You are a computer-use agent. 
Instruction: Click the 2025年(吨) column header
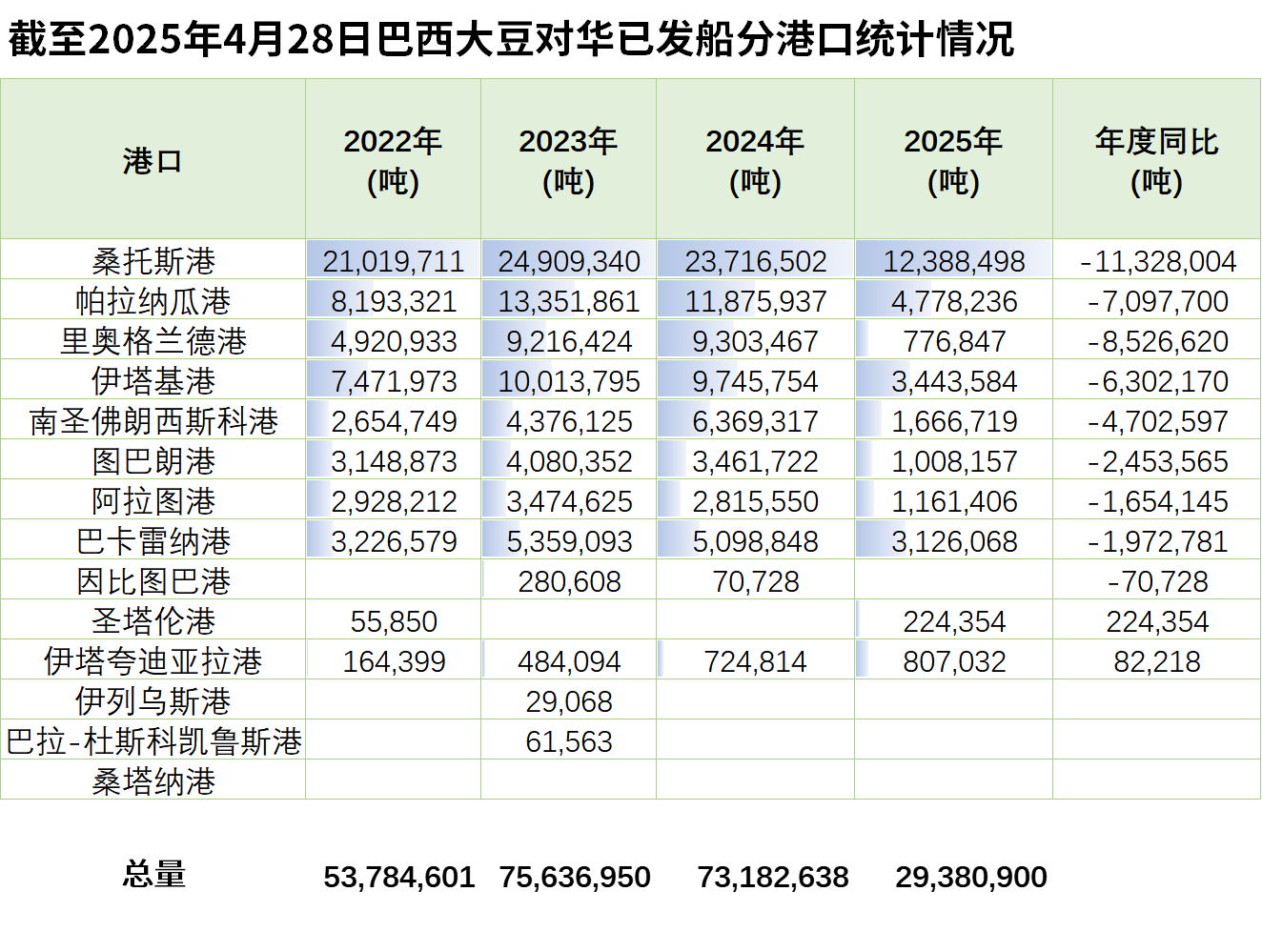953,160
